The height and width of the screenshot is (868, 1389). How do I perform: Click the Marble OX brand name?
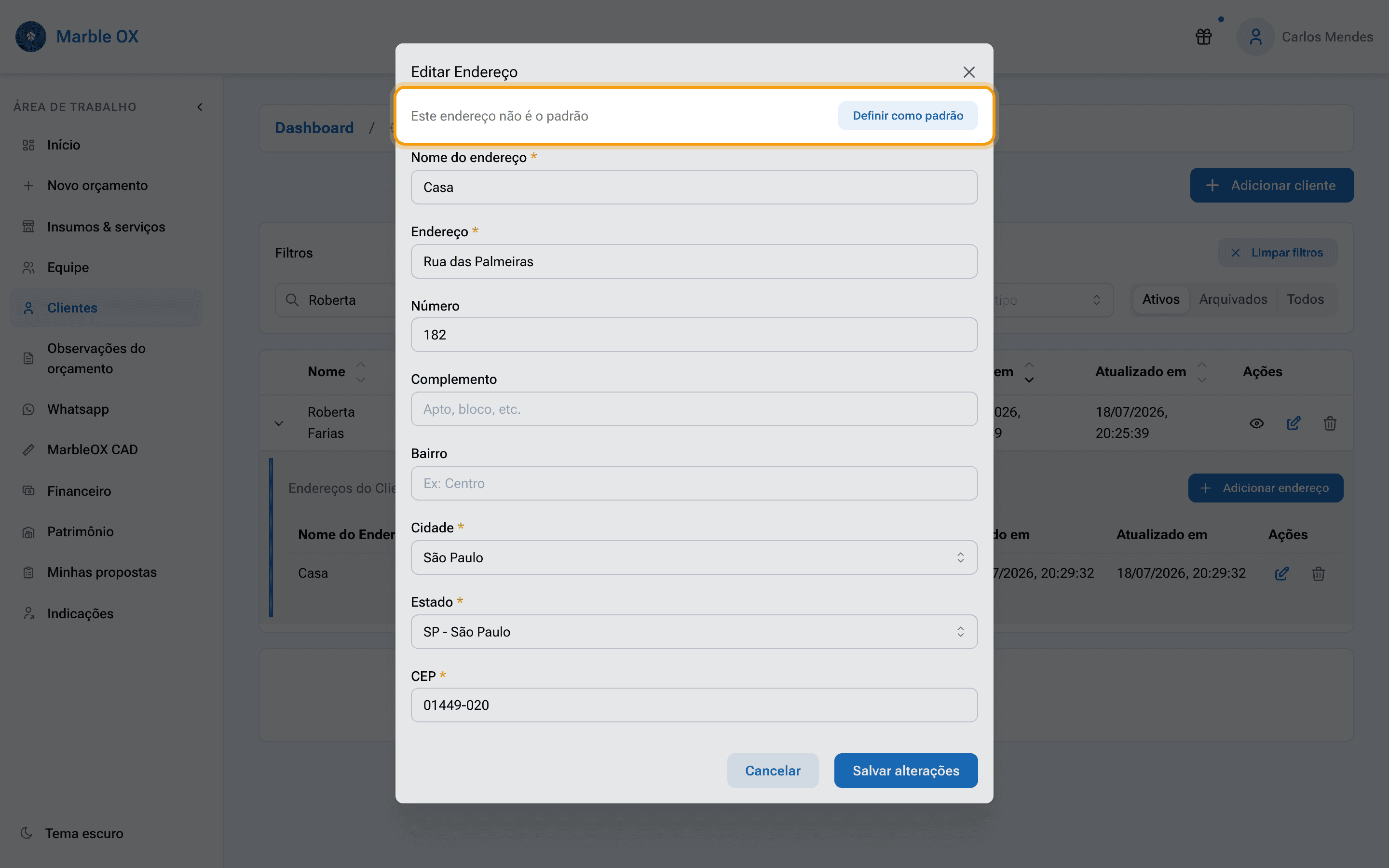(x=97, y=37)
